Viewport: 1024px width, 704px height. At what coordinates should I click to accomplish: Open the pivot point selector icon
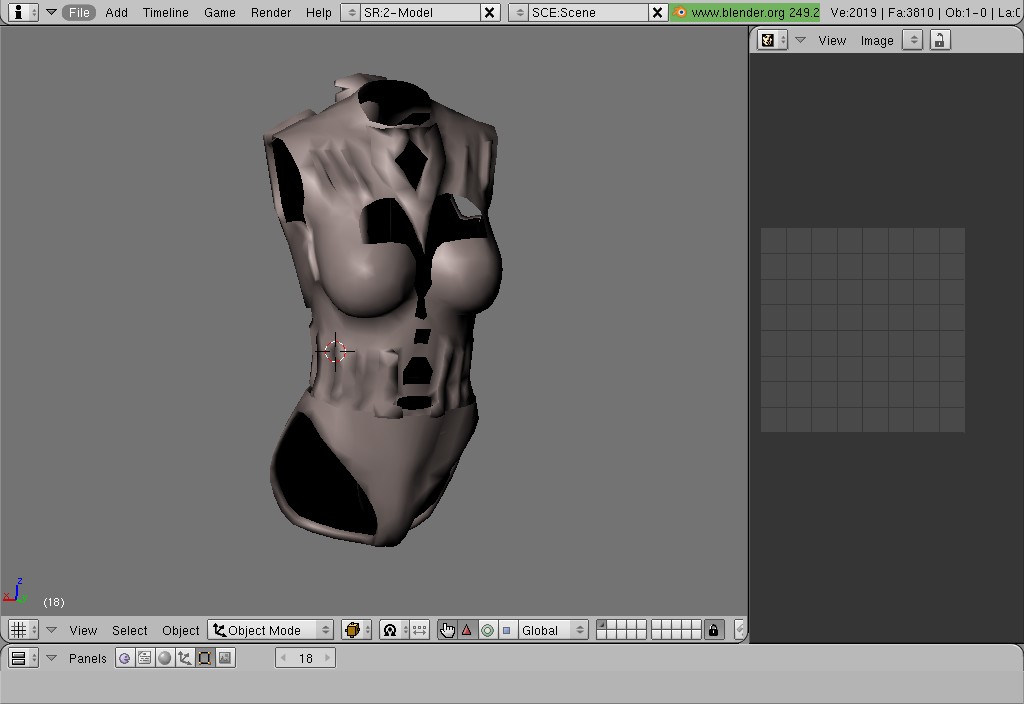click(x=391, y=630)
